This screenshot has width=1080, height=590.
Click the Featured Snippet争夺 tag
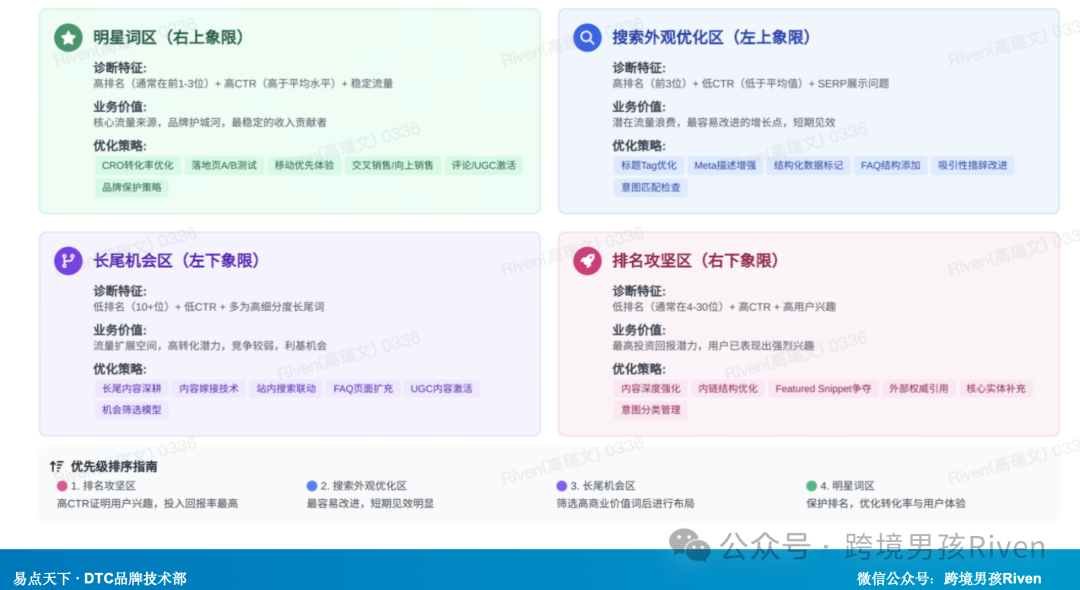823,388
